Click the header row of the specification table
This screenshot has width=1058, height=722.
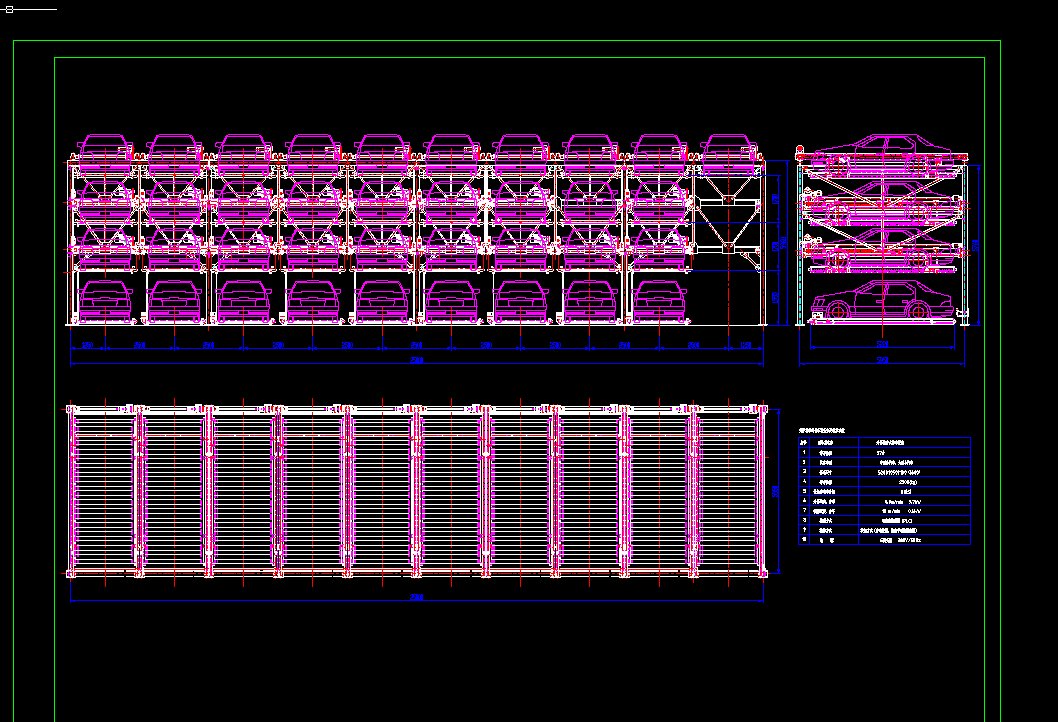(x=884, y=441)
